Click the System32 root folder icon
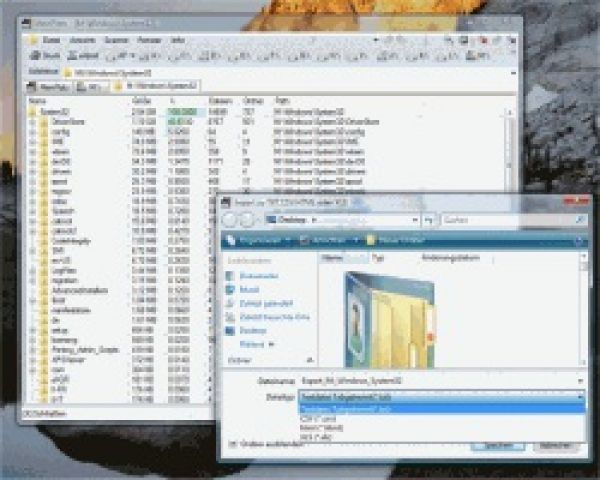The image size is (600, 480). [32, 111]
